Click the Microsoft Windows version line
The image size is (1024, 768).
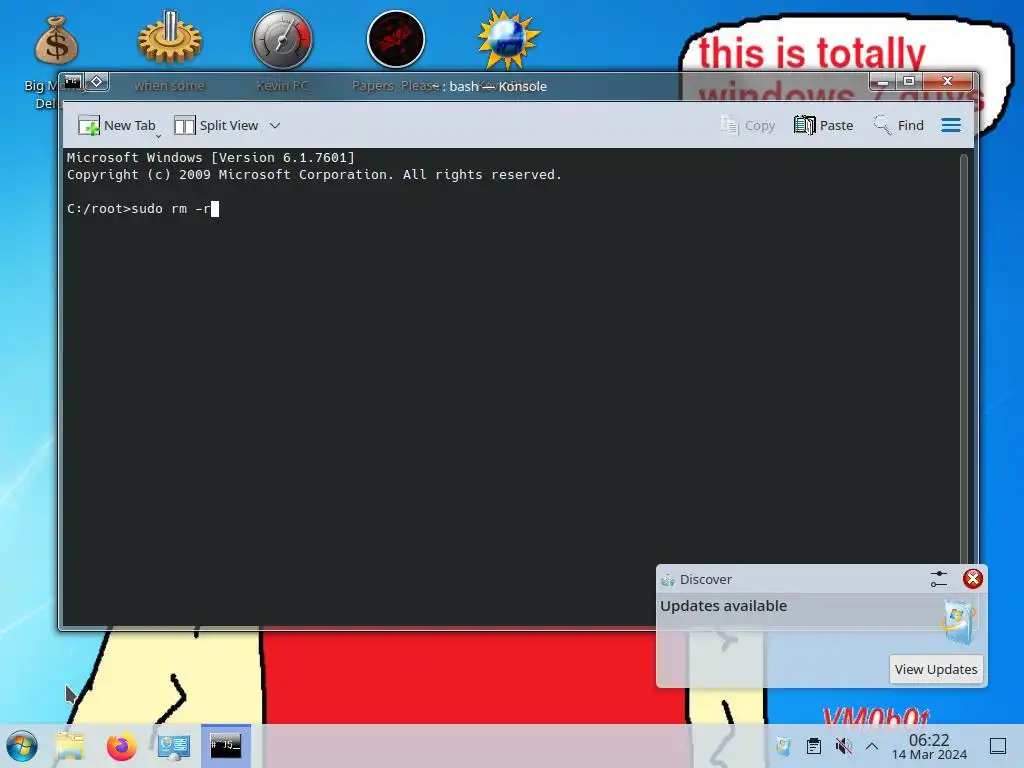coord(210,157)
